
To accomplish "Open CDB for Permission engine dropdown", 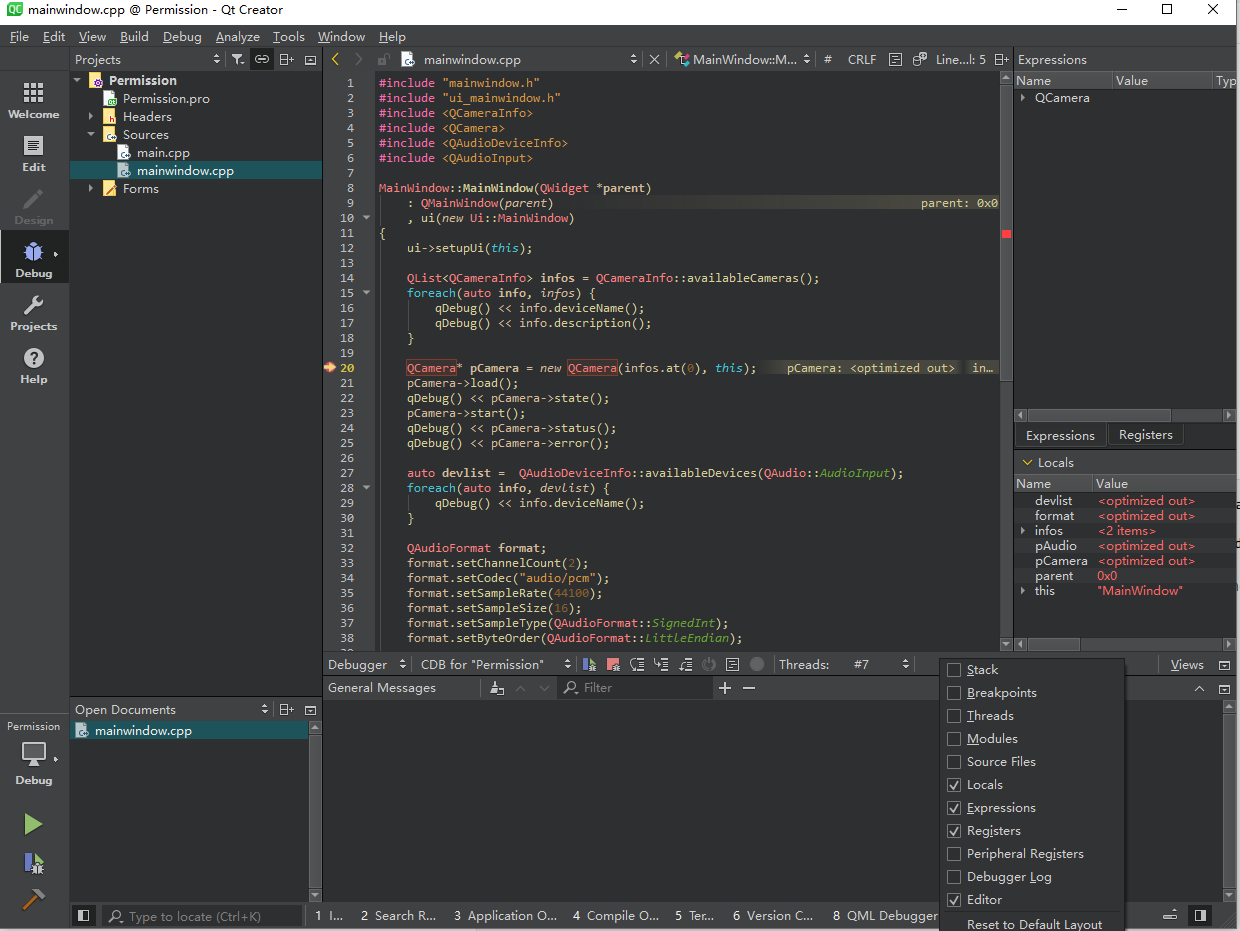I will coord(495,664).
